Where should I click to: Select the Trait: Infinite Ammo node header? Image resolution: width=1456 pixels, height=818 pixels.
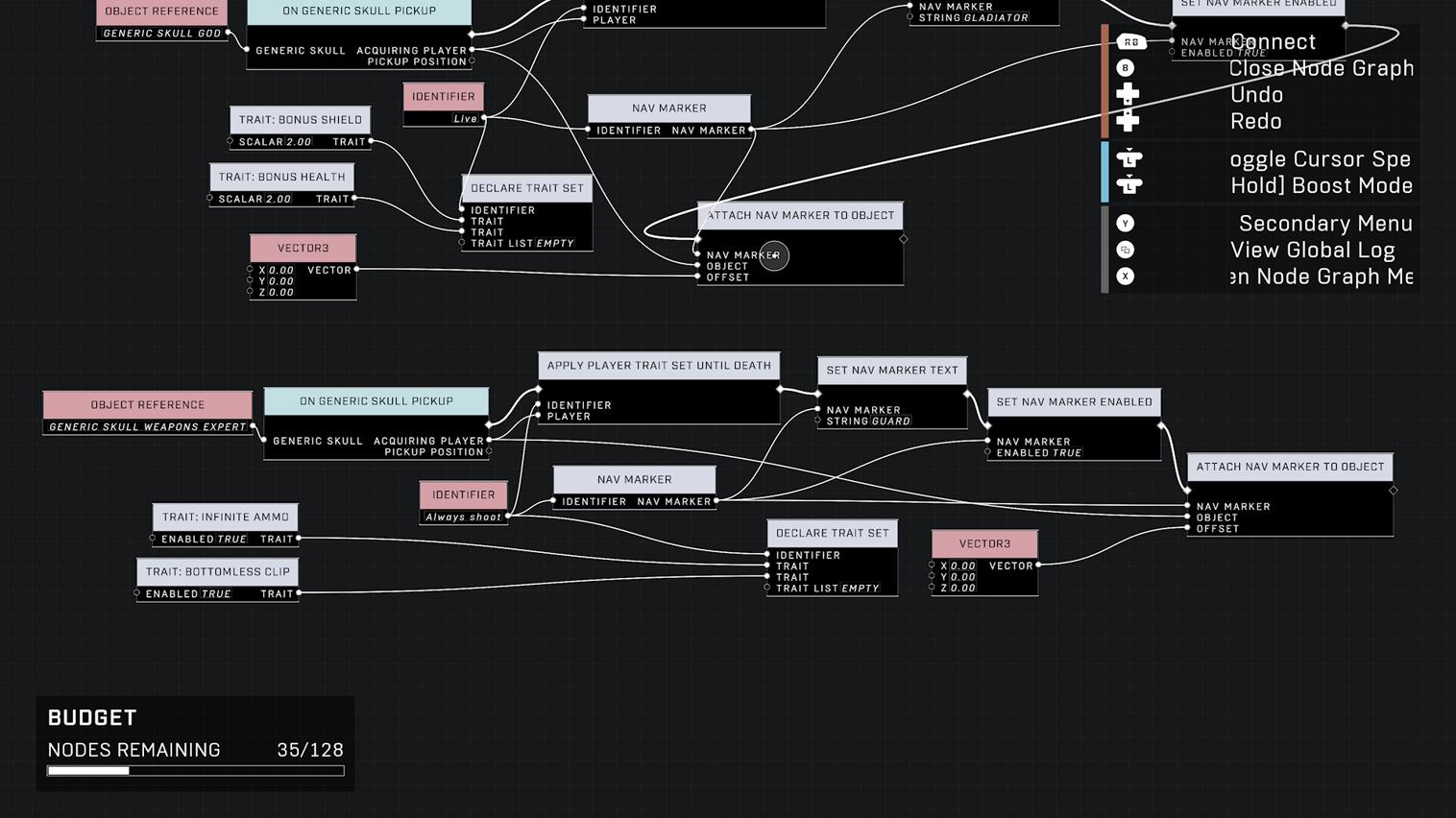tap(225, 517)
